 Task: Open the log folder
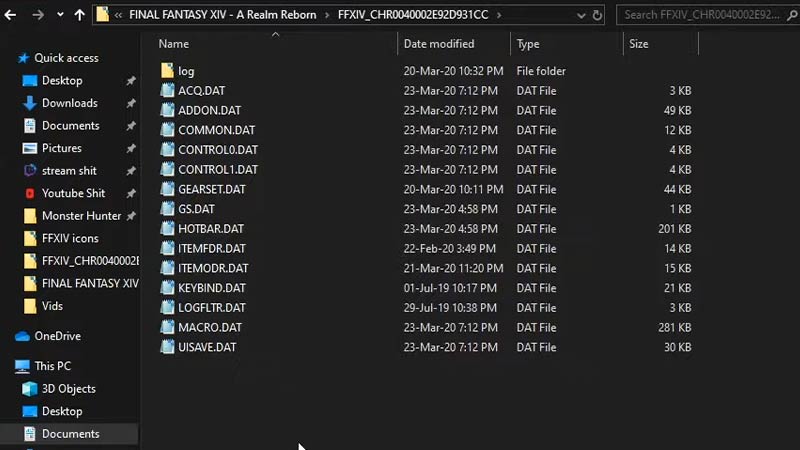coord(186,71)
